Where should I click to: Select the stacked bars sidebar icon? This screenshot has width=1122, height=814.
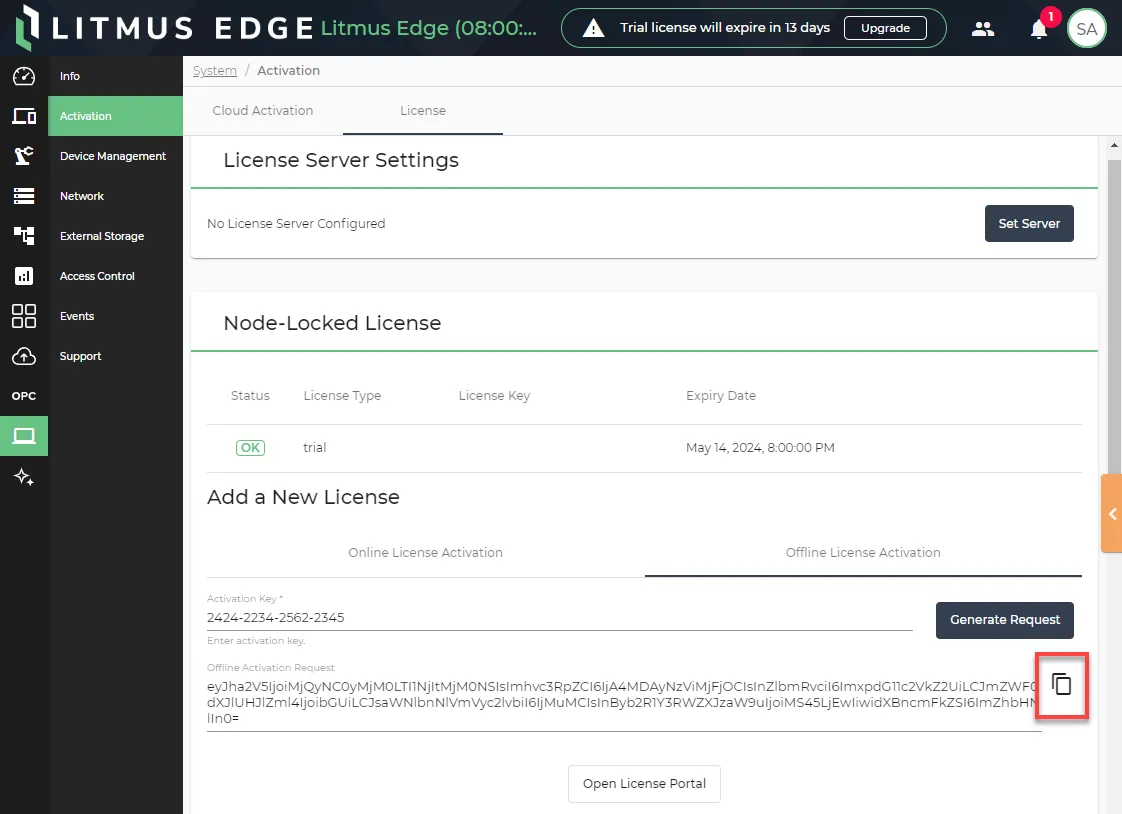click(24, 196)
